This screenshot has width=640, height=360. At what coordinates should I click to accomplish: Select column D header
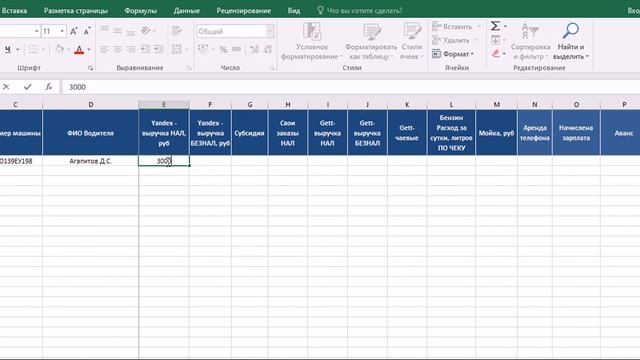click(91, 104)
